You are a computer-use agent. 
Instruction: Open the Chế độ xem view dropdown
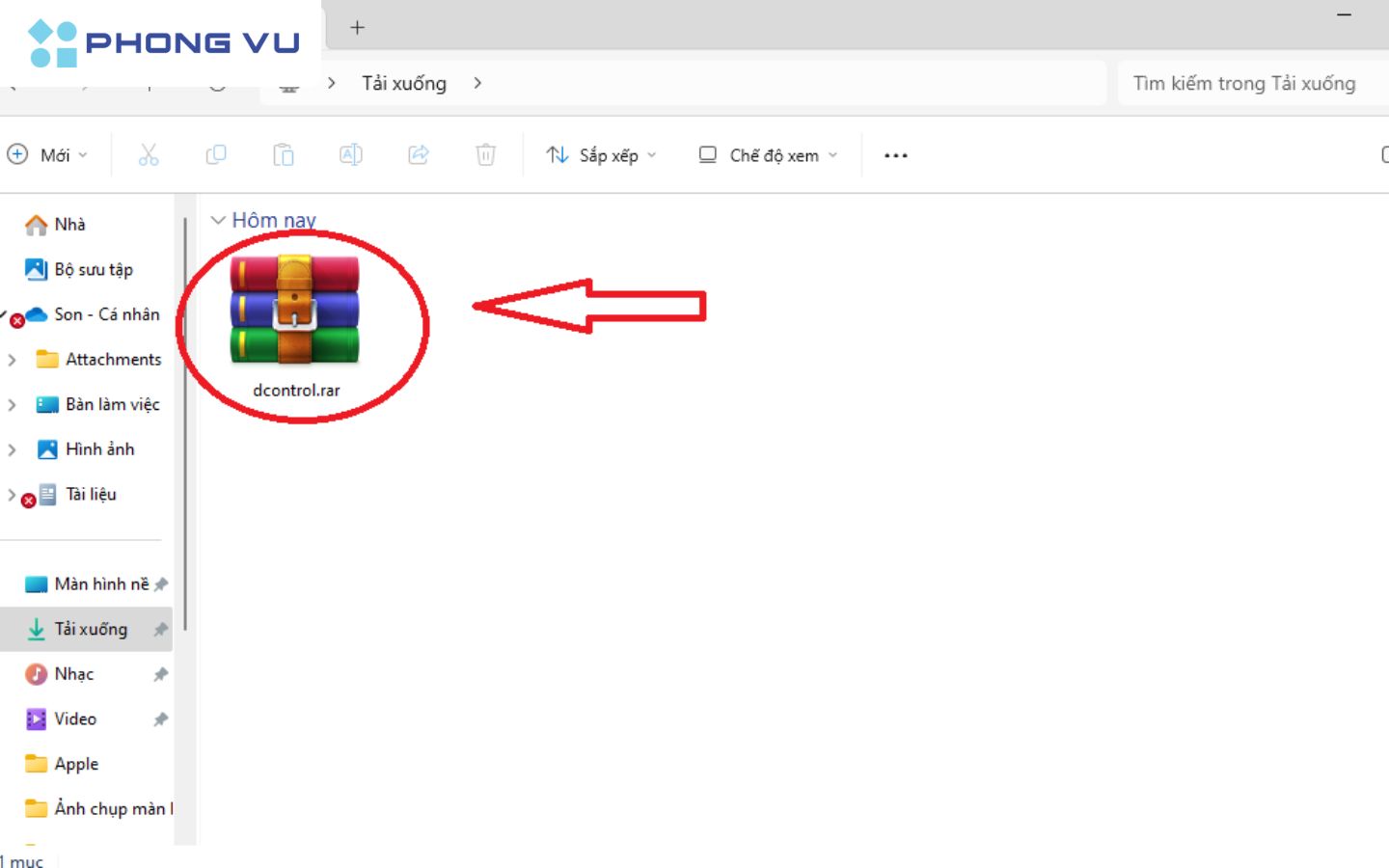769,155
